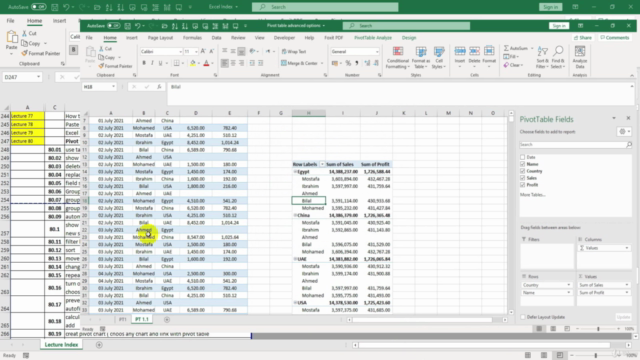This screenshot has width=640, height=360.
Task: Click Format Painter in front window
Action: click(116, 66)
